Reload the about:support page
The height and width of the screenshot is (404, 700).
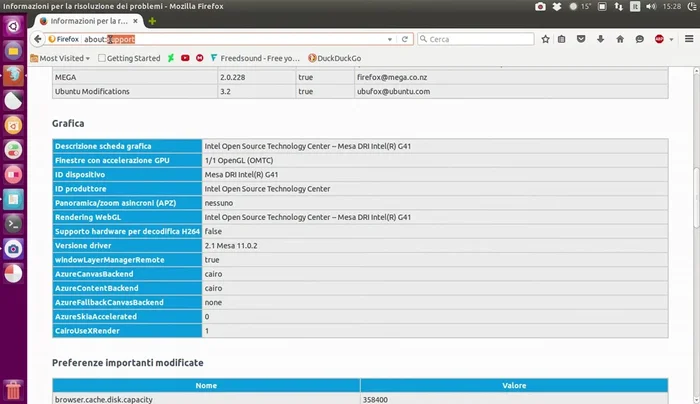tap(405, 39)
